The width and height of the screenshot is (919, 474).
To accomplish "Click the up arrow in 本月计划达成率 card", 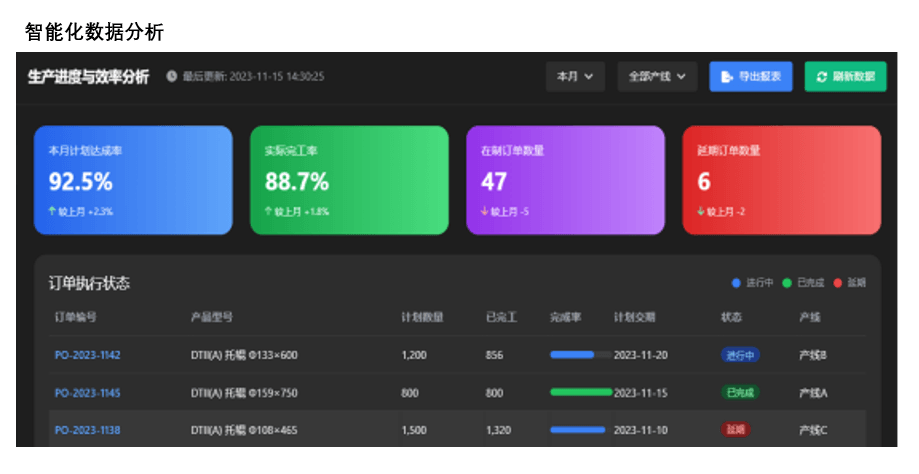I will [53, 212].
